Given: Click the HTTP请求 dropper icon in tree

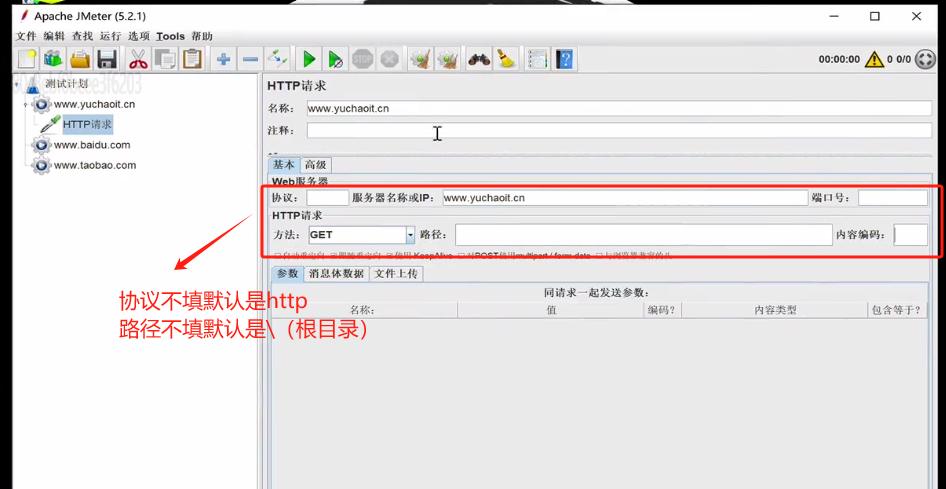Looking at the screenshot, I should coord(50,124).
